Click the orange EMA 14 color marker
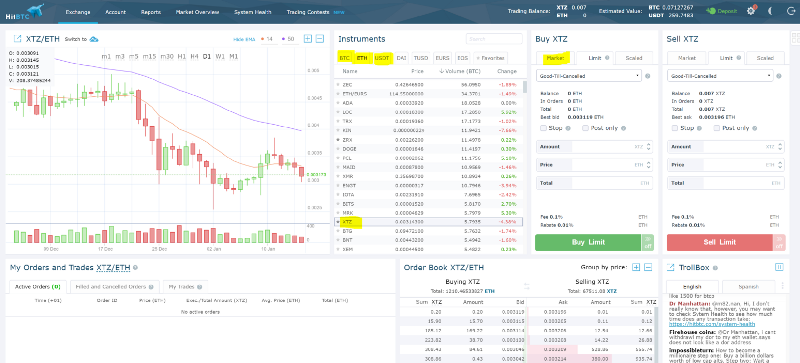800x363 pixels. (262, 39)
